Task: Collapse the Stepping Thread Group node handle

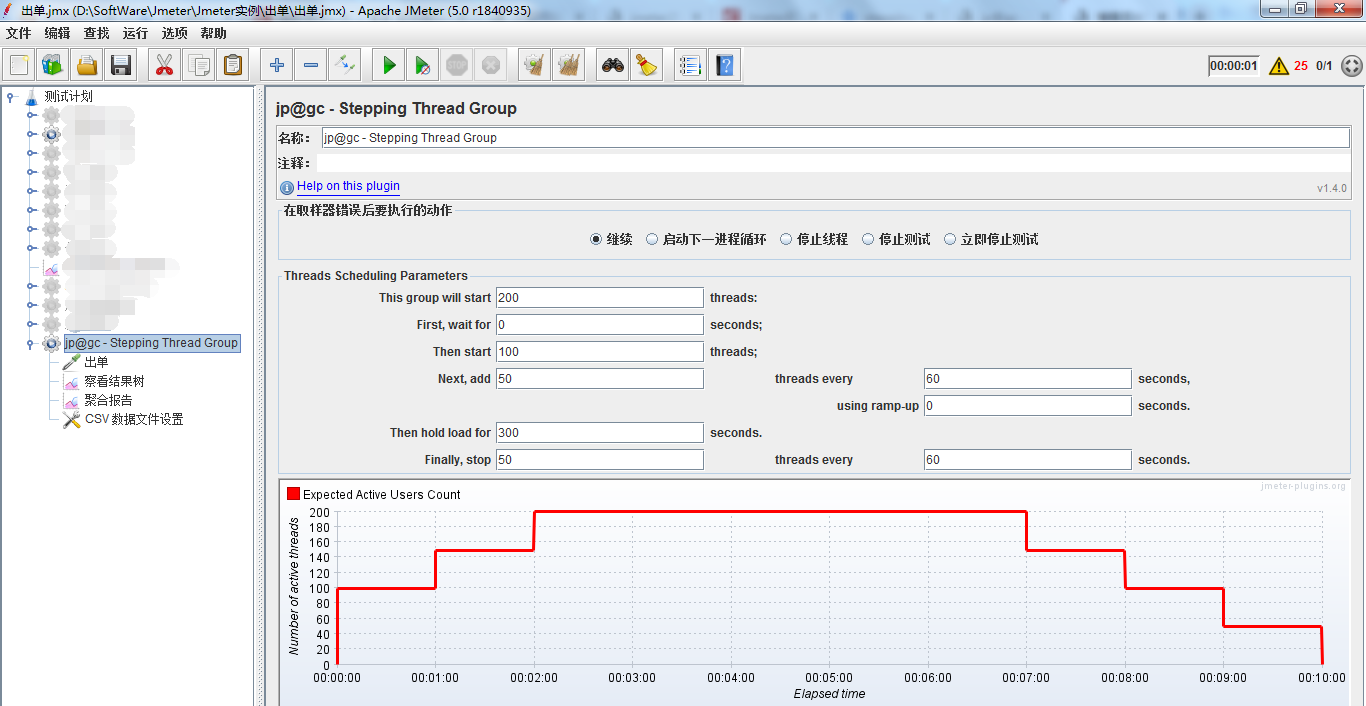Action: [32, 343]
